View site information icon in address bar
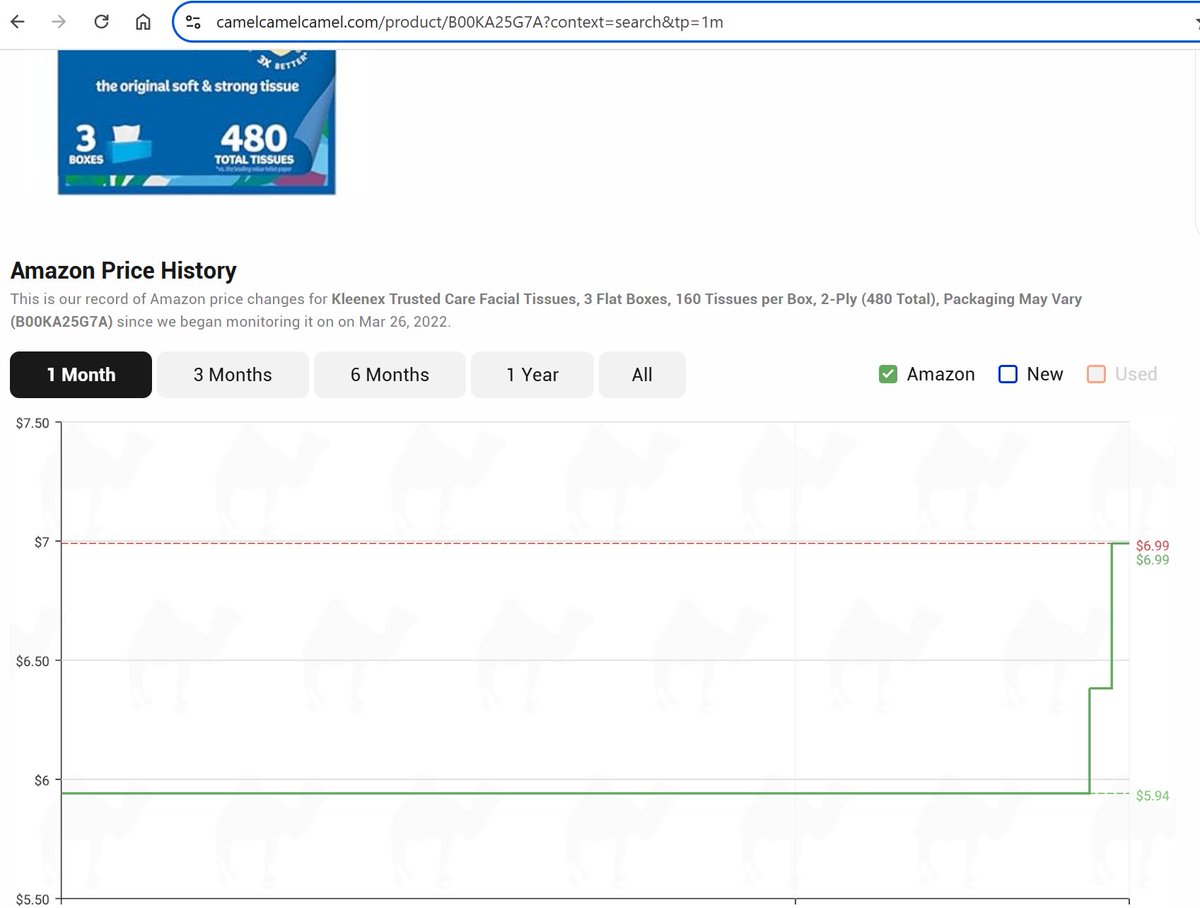The width and height of the screenshot is (1200, 908). (x=194, y=22)
